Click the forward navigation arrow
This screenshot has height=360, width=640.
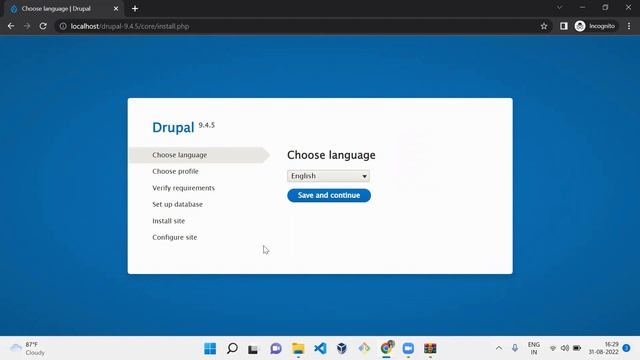coord(27,26)
